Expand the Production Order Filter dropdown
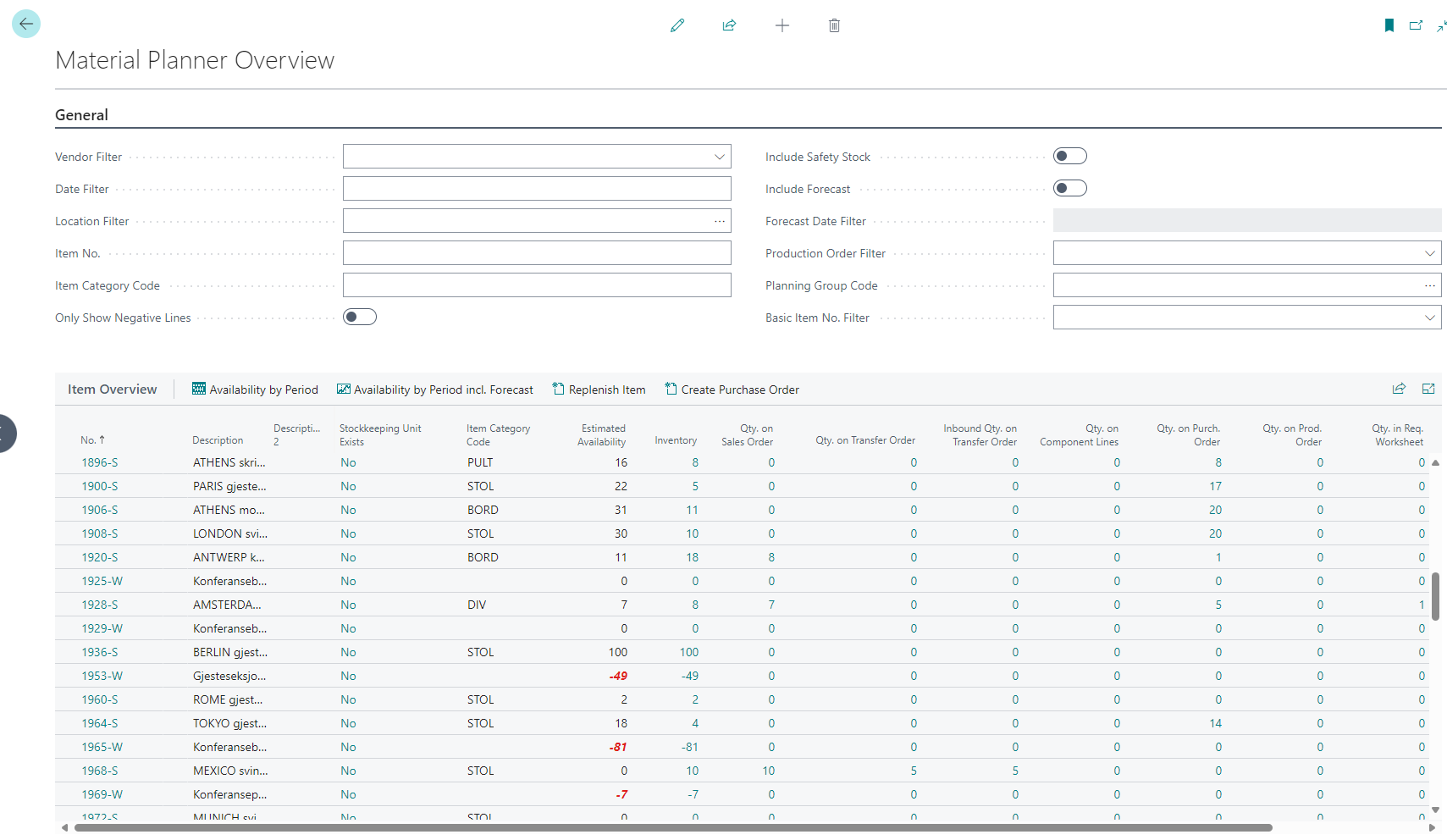Image resolution: width=1447 pixels, height=840 pixels. 1429,253
